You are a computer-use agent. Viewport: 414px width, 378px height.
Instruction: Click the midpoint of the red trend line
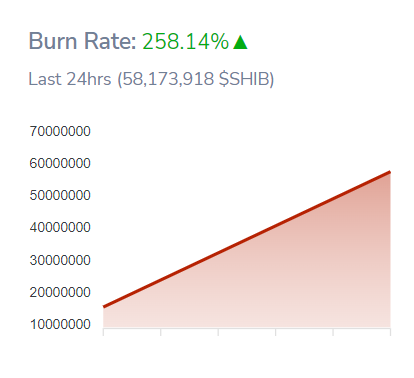click(x=247, y=239)
